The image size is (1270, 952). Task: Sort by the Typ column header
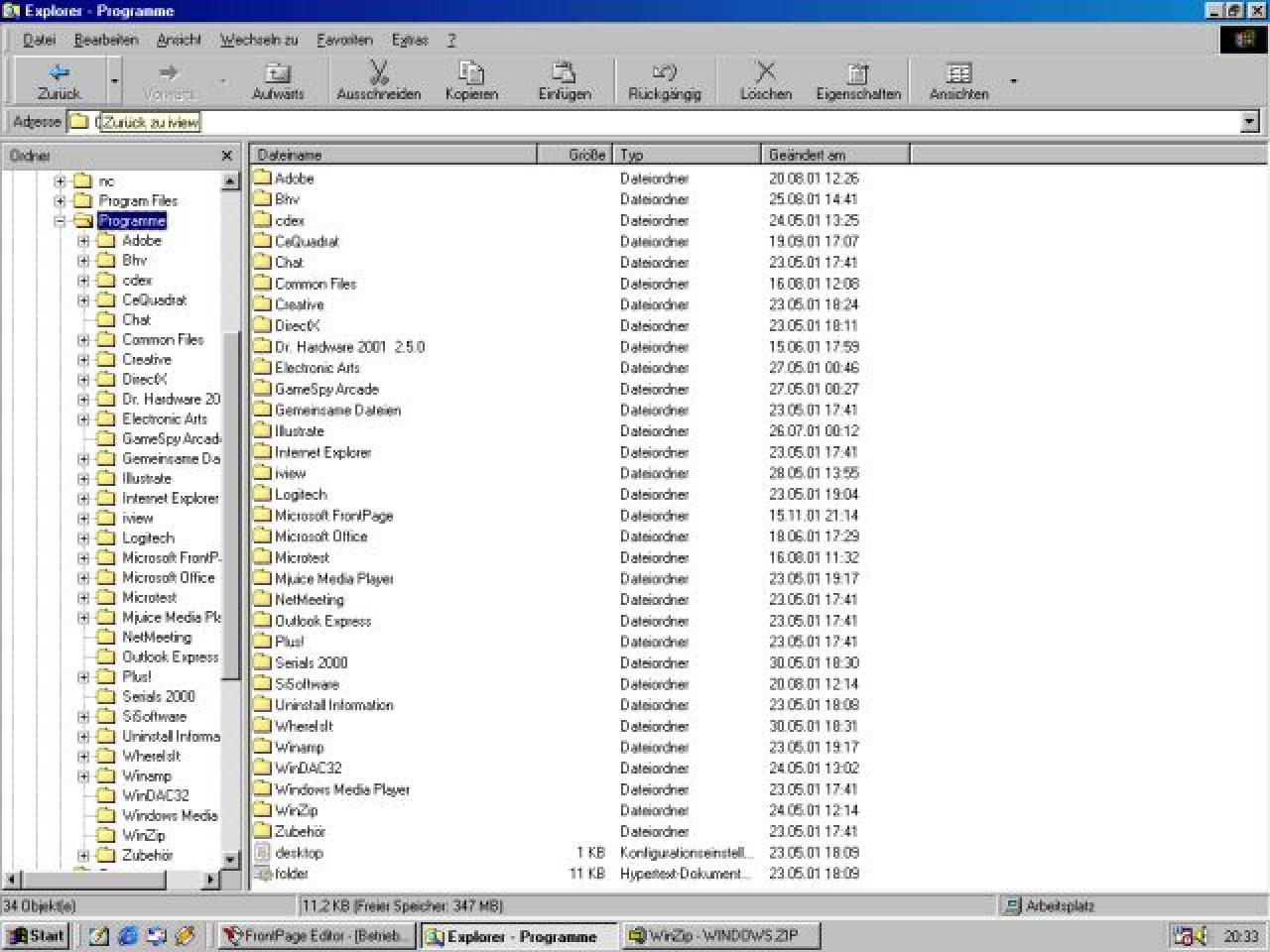688,155
